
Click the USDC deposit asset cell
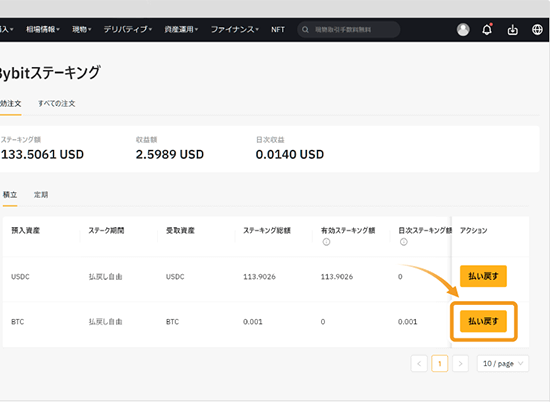(x=20, y=277)
